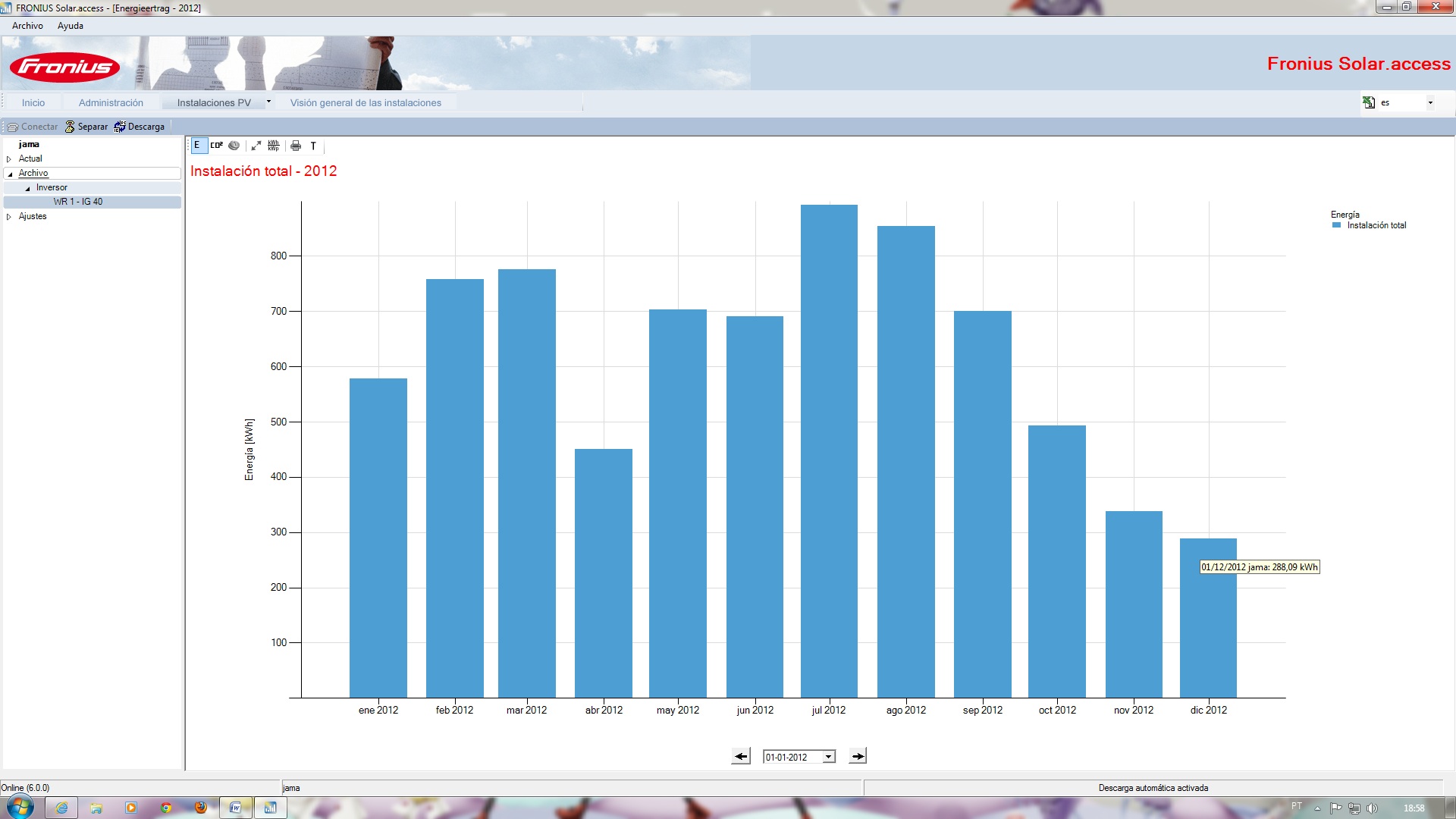Open the coins earnings view

point(234,146)
